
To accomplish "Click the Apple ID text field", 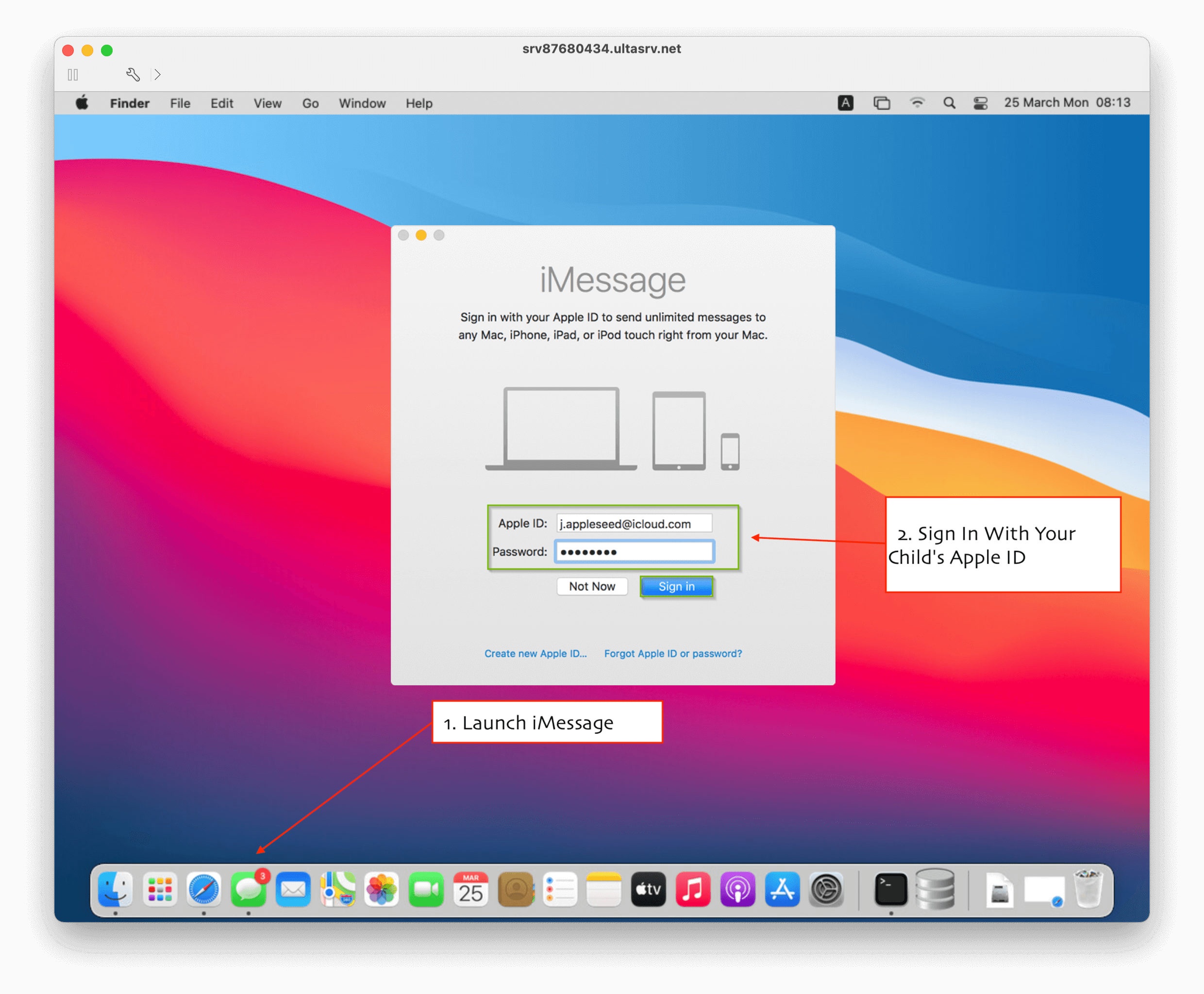I will (634, 523).
